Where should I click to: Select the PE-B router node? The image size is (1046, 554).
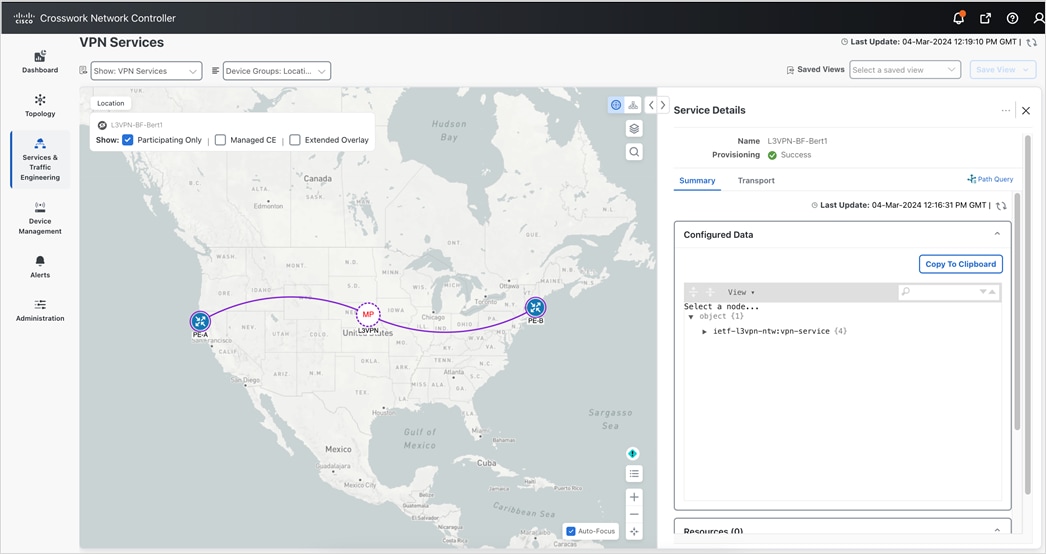coord(535,308)
